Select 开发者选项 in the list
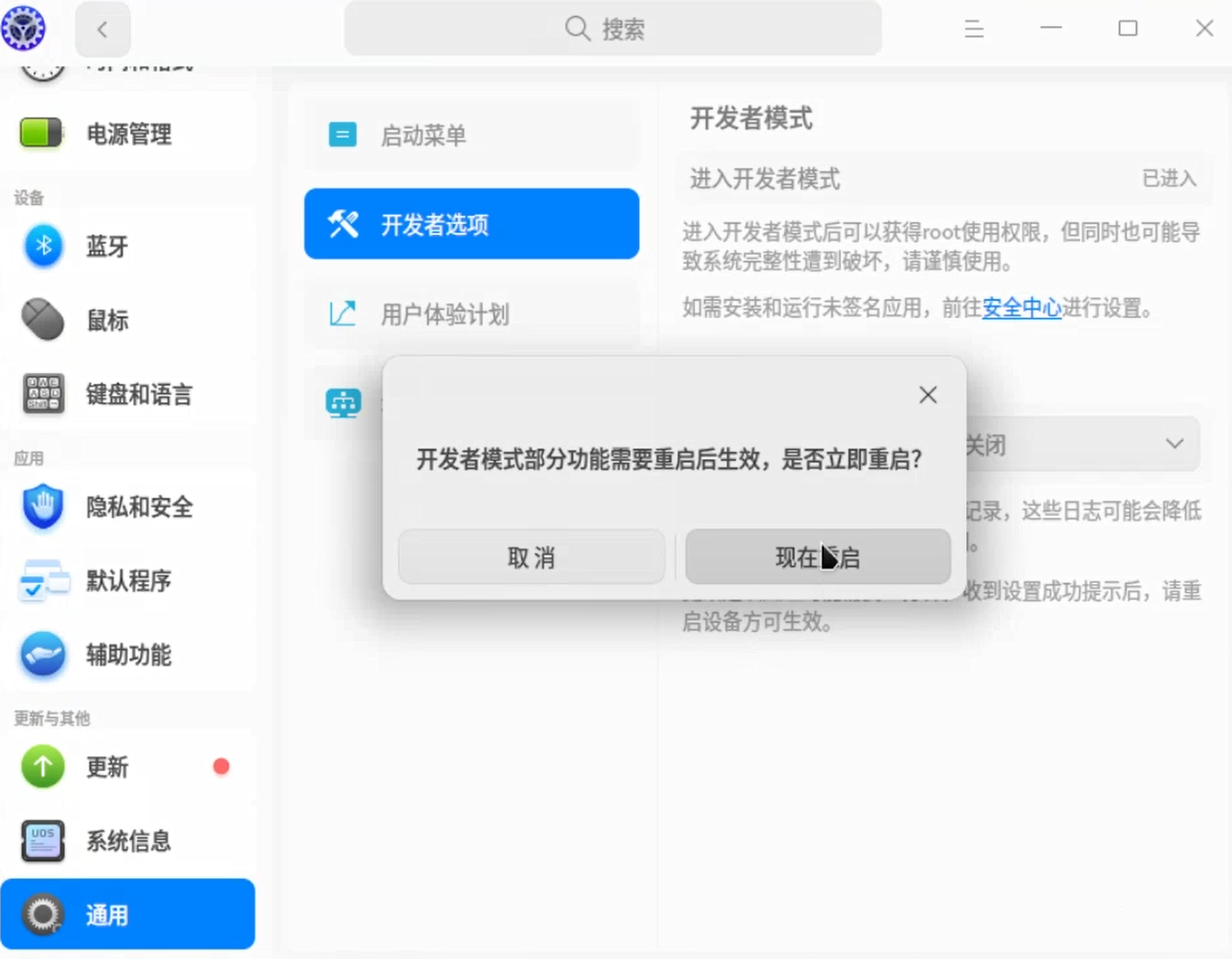Screen dimensions: 1232x959 click(471, 224)
